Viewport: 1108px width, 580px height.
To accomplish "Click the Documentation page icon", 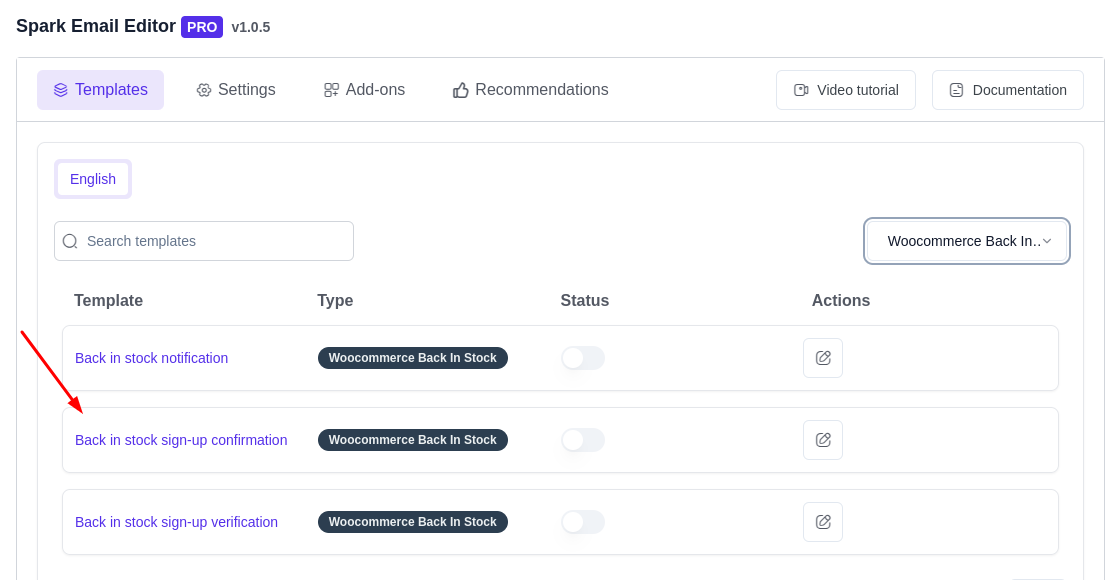I will 956,90.
